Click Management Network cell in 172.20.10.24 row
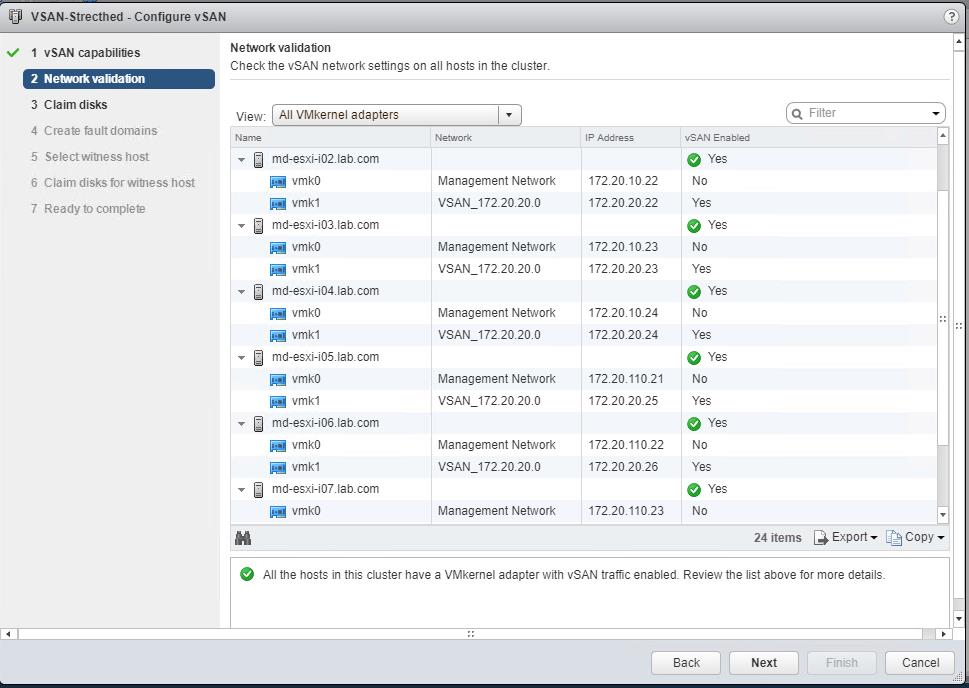This screenshot has height=688, width=969. pyautogui.click(x=497, y=313)
